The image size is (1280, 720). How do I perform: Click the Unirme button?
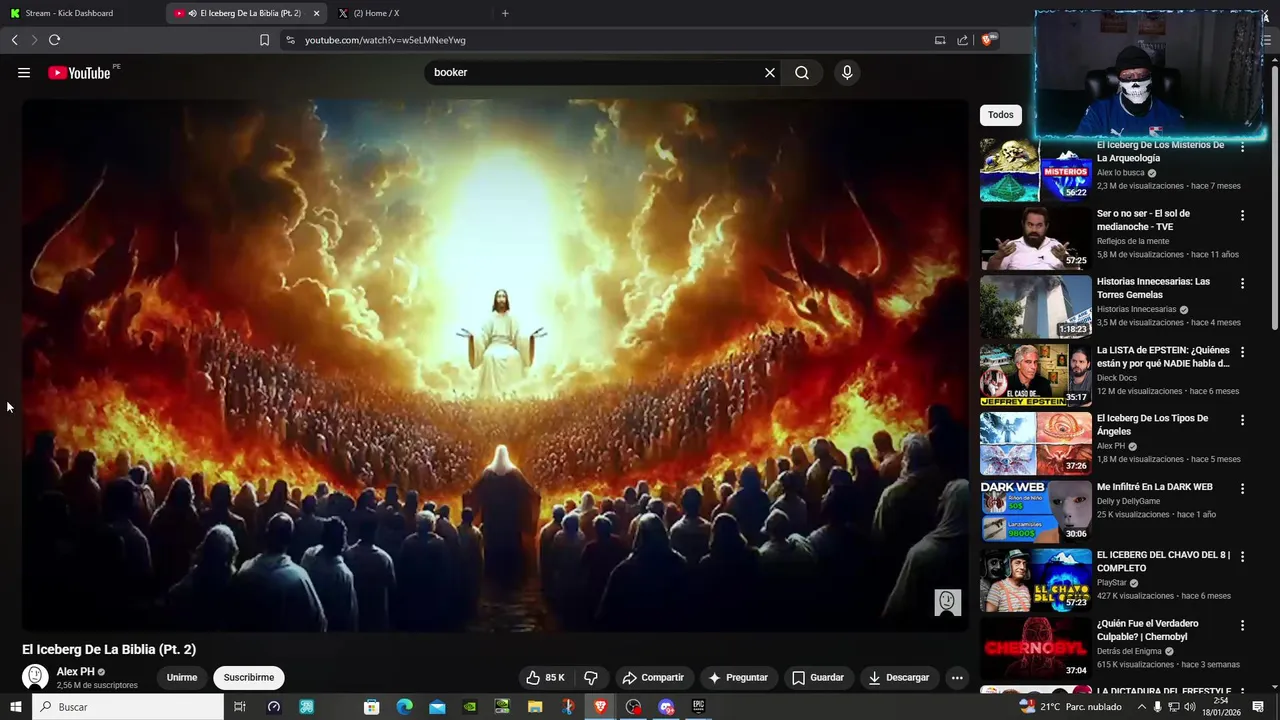pos(182,677)
